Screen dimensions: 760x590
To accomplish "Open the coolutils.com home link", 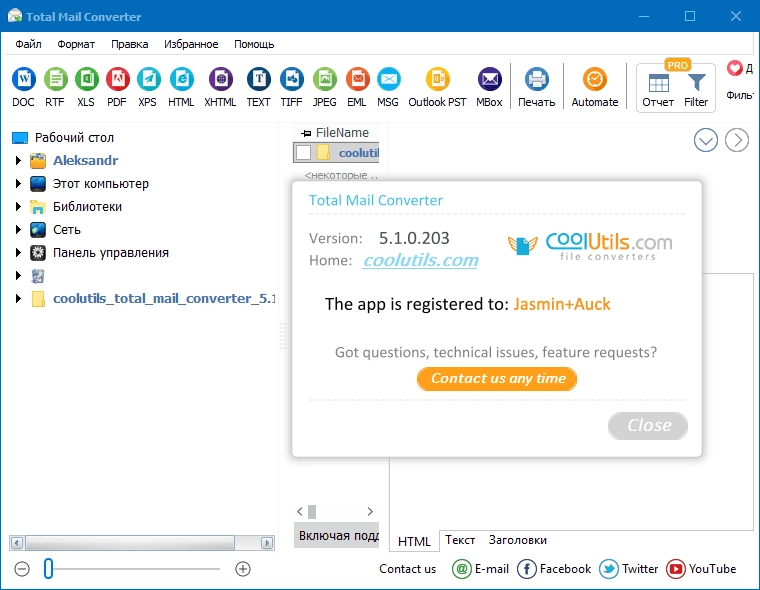I will click(421, 260).
